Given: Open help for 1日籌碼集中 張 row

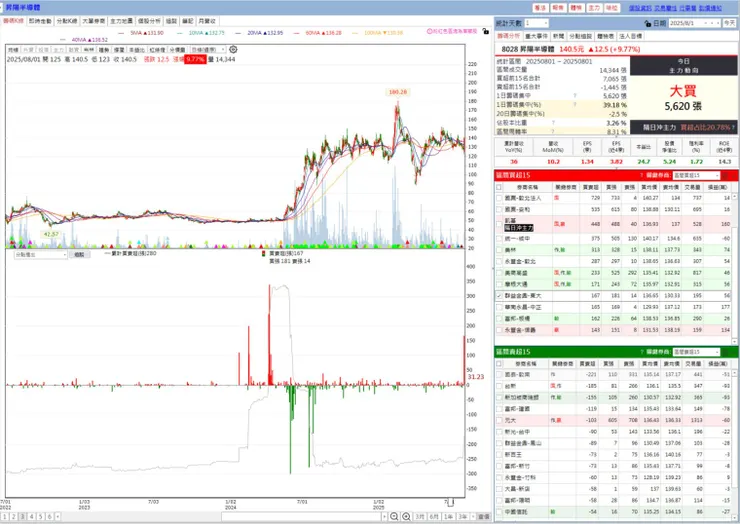Looking at the screenshot, I should tap(575, 96).
